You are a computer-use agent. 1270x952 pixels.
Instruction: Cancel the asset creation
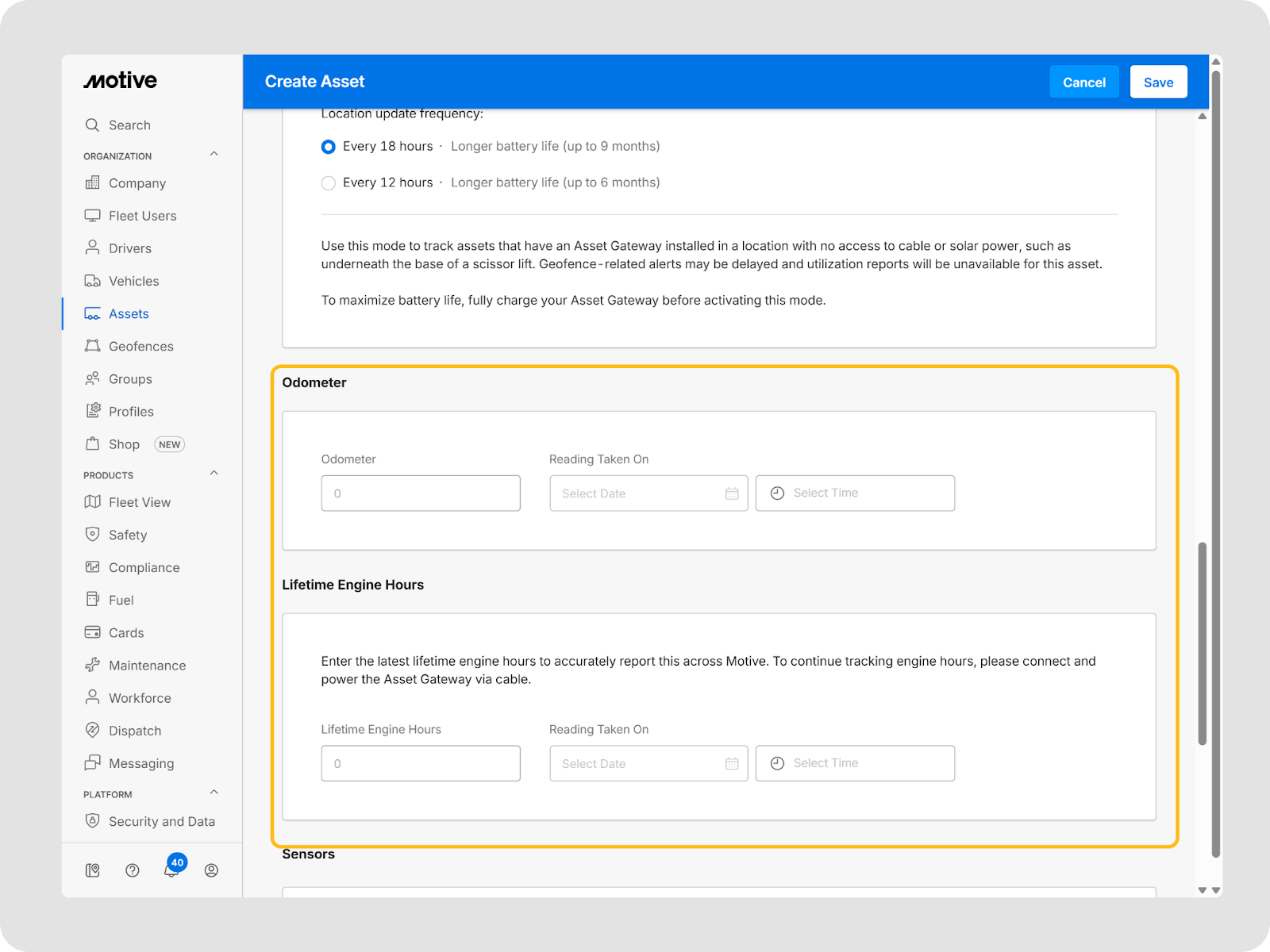click(1083, 83)
